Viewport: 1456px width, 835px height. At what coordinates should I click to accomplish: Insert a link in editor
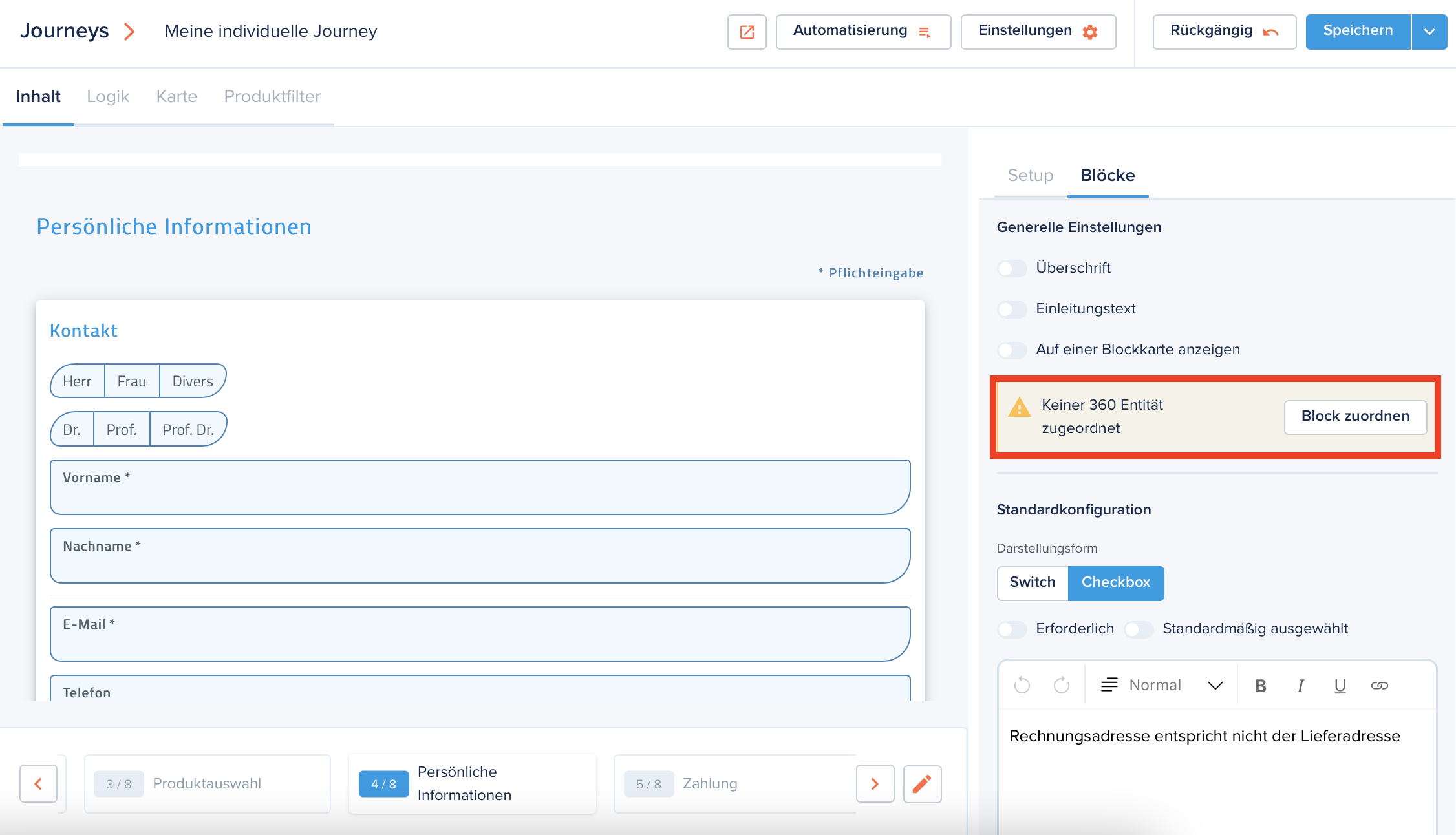click(1380, 686)
